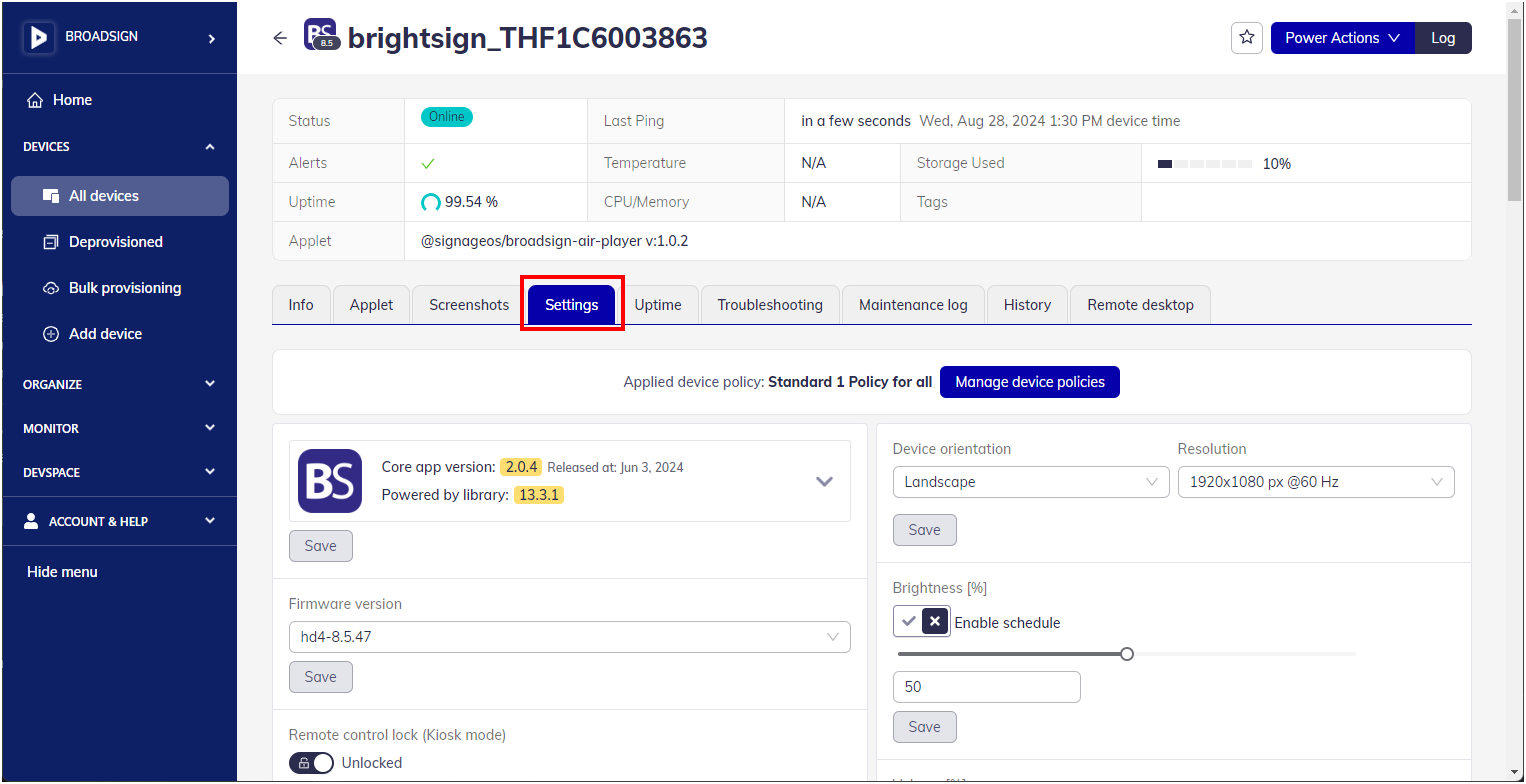The image size is (1526, 784).
Task: Expand the sidebar chevron next to BROADSIGN
Action: [211, 38]
